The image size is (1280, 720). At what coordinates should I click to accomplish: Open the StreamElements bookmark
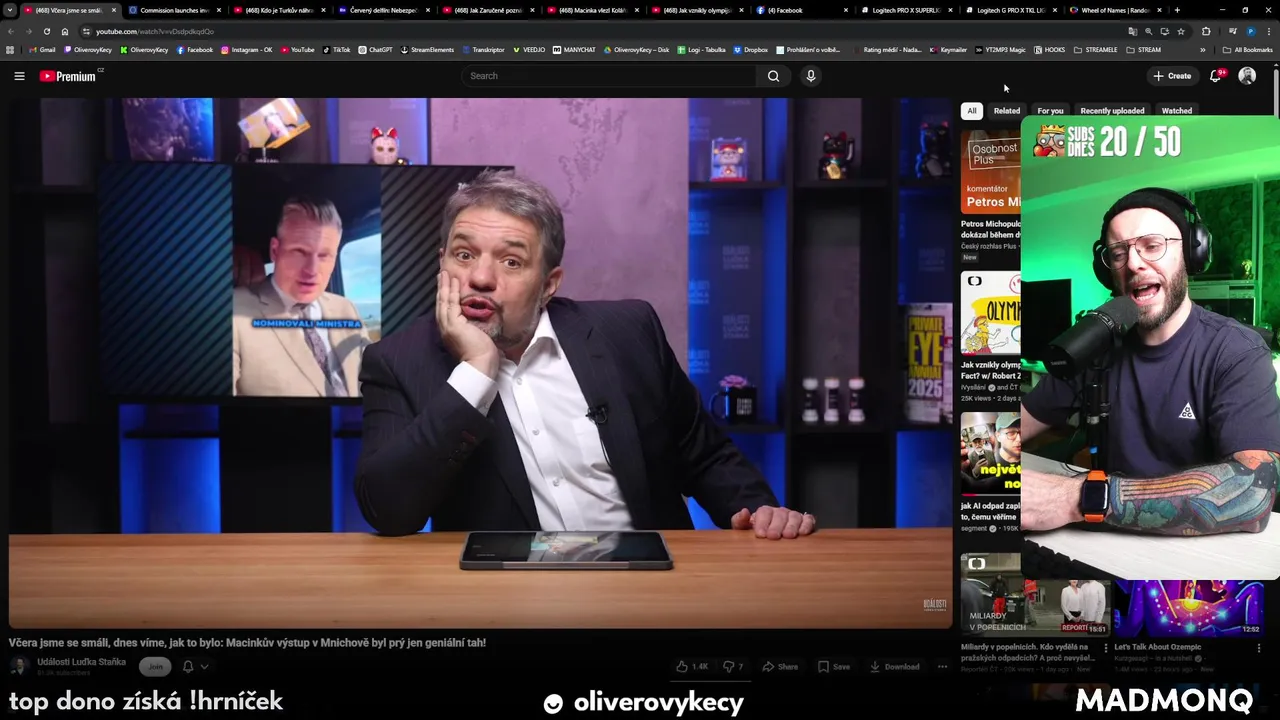tap(427, 50)
